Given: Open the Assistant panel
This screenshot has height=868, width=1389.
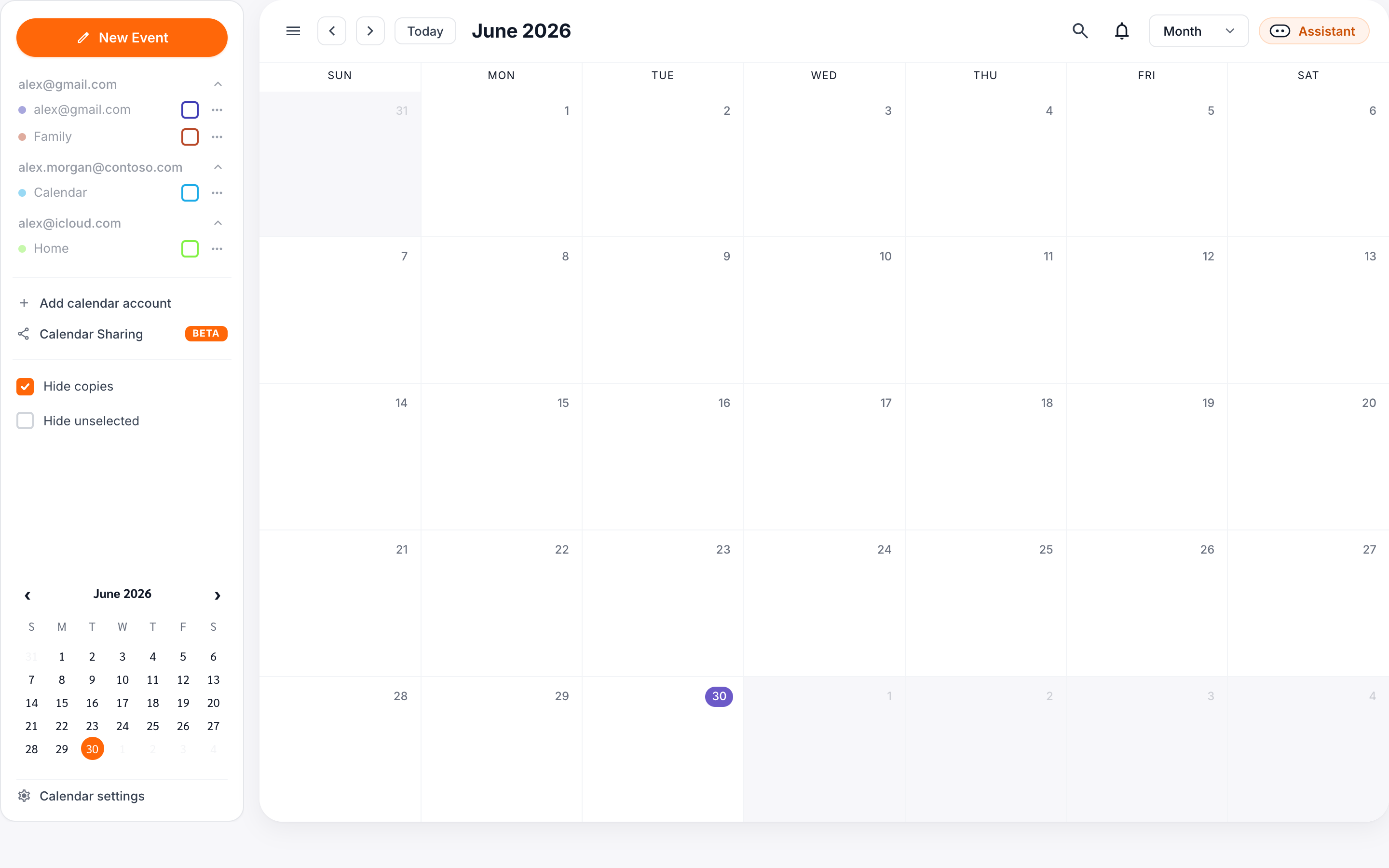Looking at the screenshot, I should [1314, 31].
